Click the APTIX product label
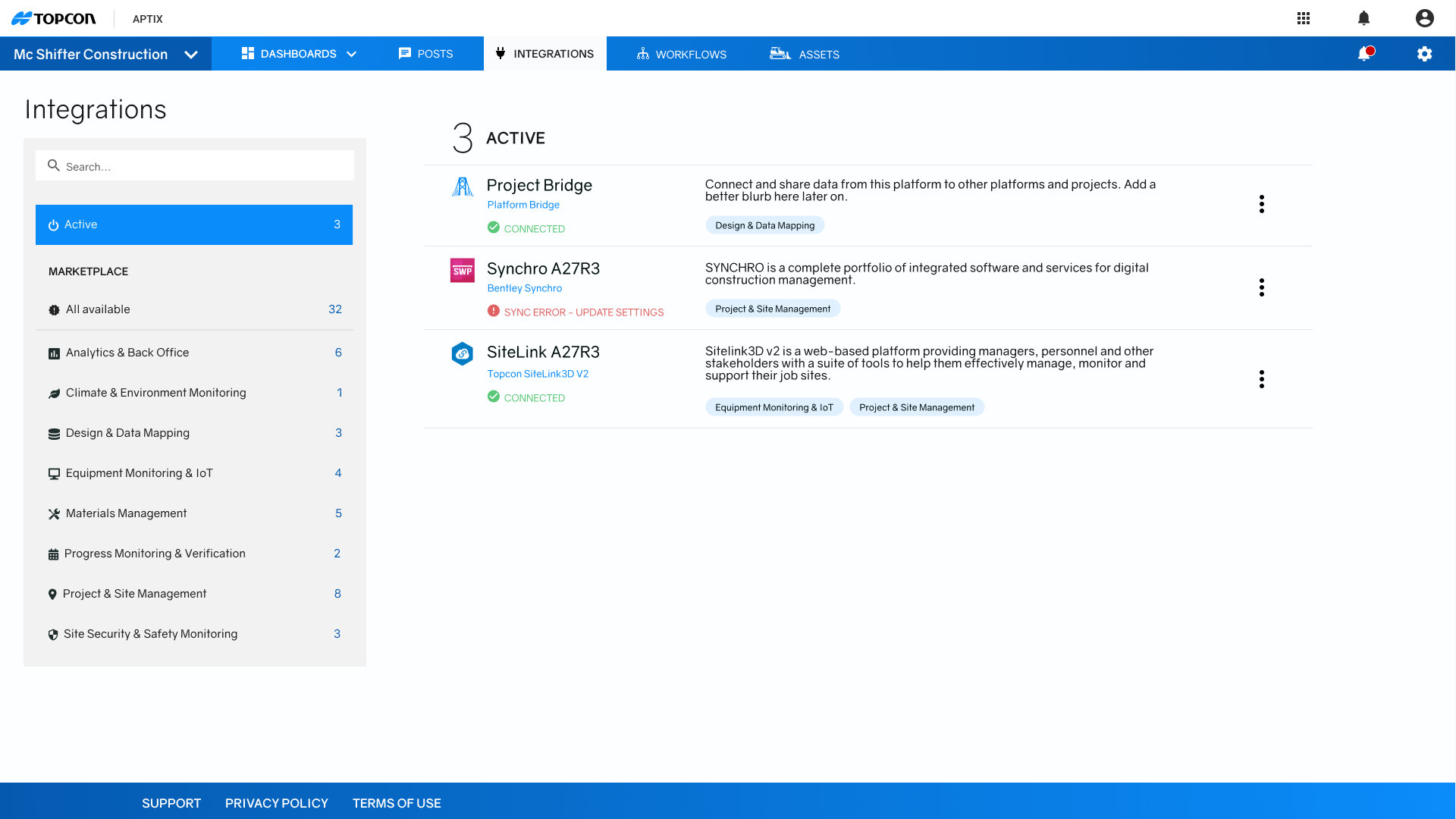This screenshot has height=819, width=1456. tap(148, 19)
